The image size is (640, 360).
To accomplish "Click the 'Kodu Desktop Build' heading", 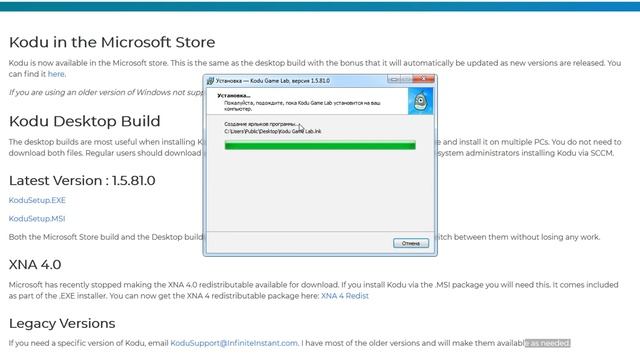I will tap(84, 121).
